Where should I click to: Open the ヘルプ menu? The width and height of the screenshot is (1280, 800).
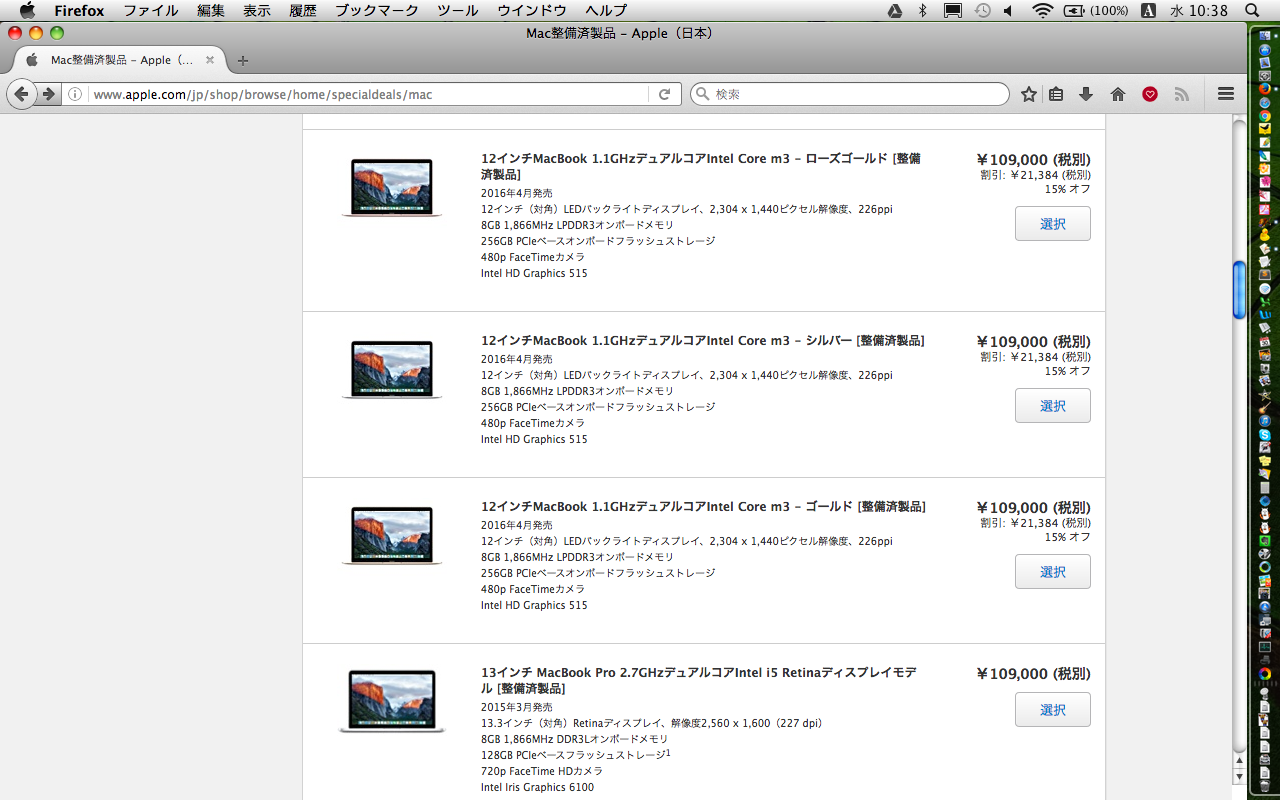tap(607, 11)
